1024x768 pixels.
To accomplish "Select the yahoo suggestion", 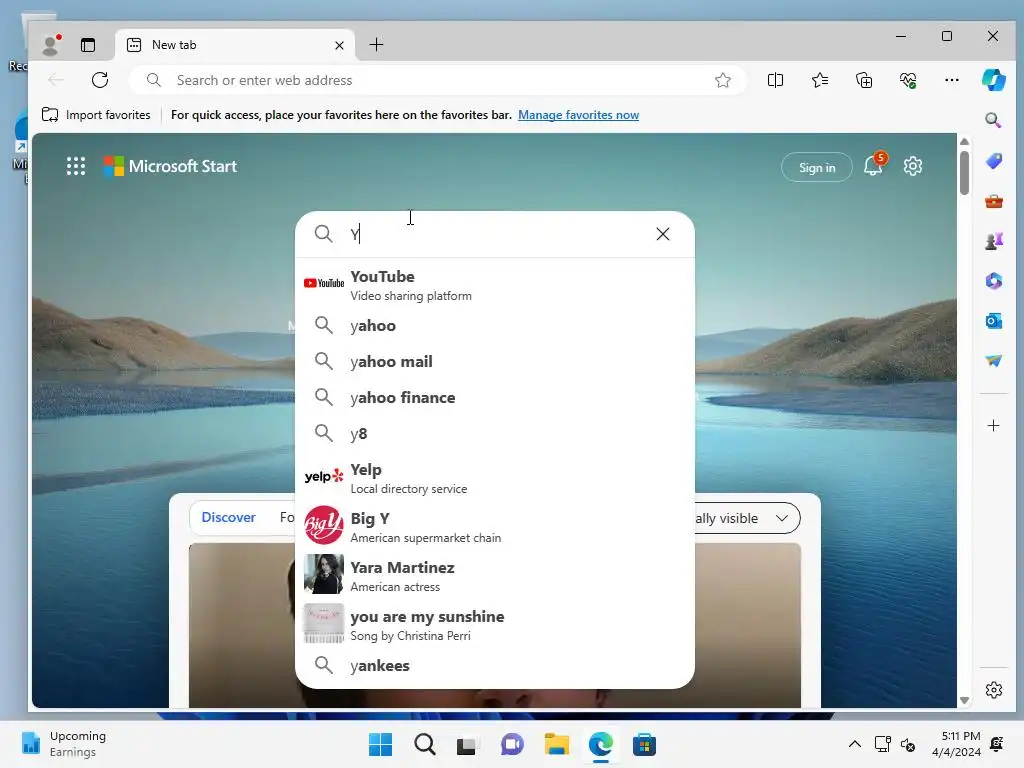I will pyautogui.click(x=494, y=325).
